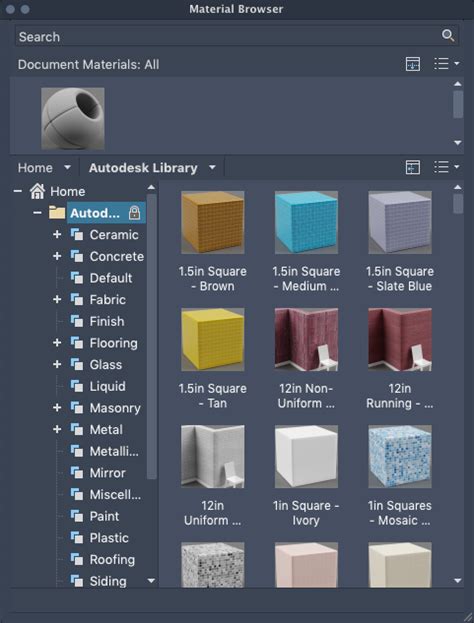Collapse the Home tree node
The width and height of the screenshot is (474, 623).
[x=17, y=191]
